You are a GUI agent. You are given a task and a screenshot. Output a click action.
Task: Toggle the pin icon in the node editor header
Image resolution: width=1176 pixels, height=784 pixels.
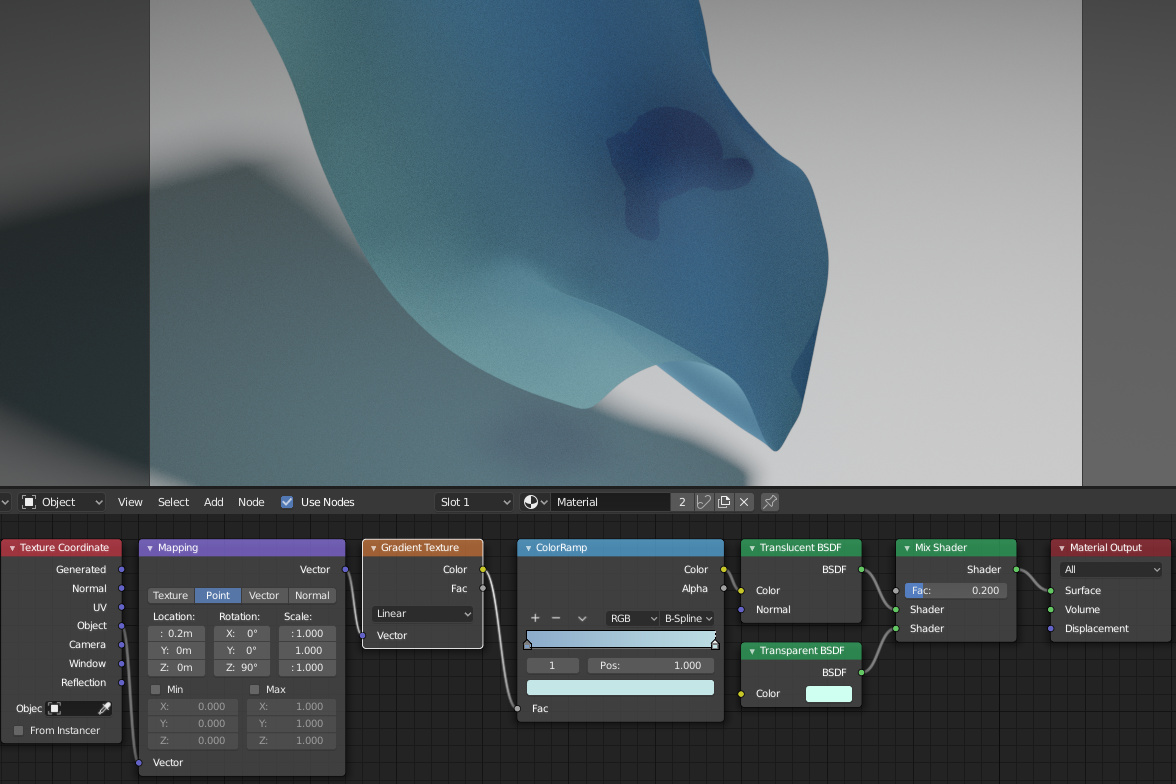coord(769,502)
